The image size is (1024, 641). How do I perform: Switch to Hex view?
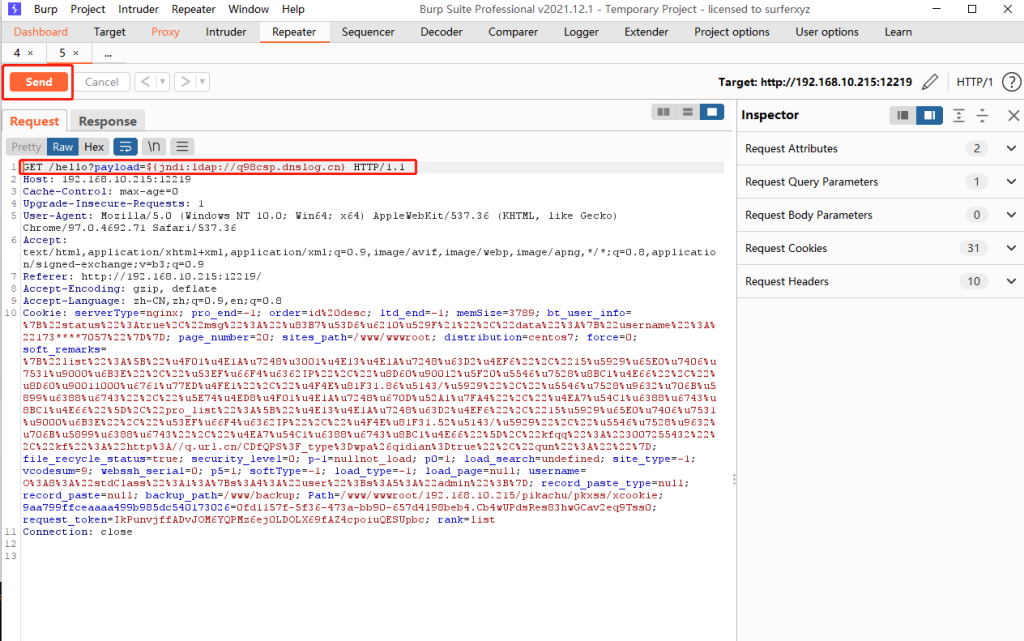pos(94,147)
